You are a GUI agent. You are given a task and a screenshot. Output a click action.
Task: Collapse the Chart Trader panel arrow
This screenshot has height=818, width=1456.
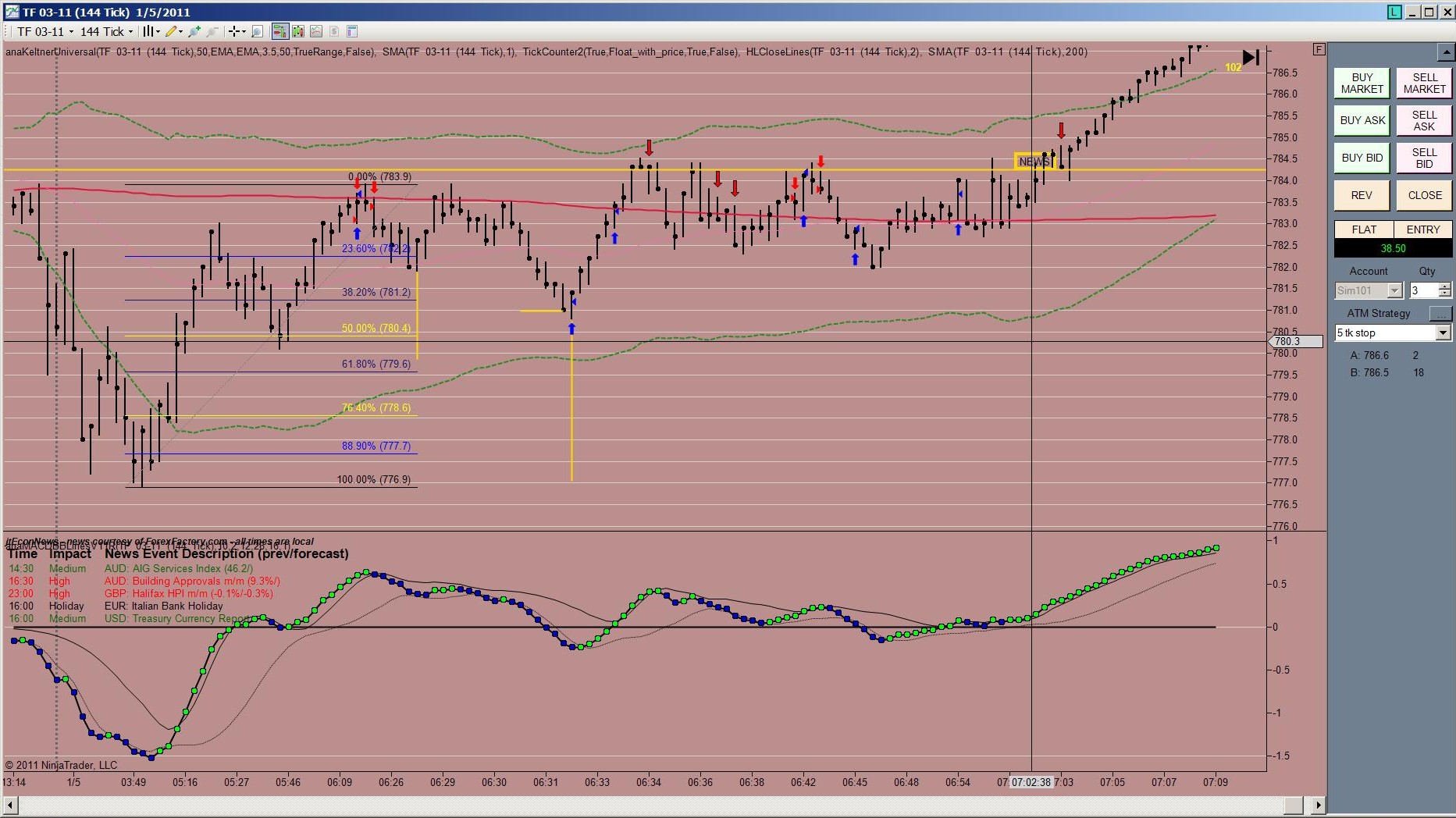[x=1445, y=52]
